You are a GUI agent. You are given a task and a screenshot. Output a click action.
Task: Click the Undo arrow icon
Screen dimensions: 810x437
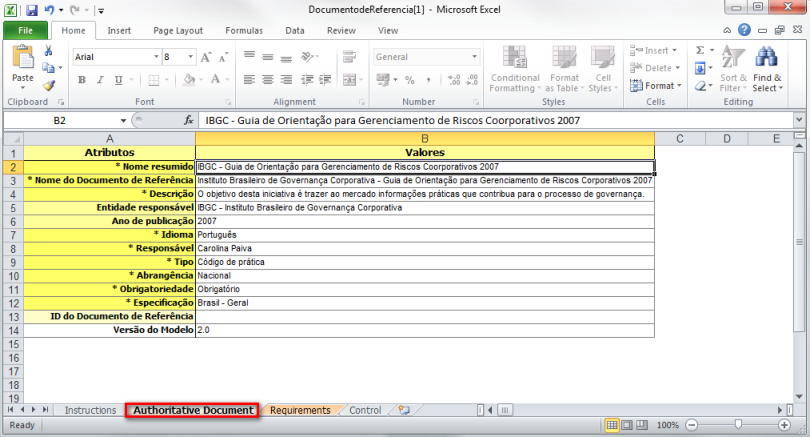pyautogui.click(x=49, y=10)
